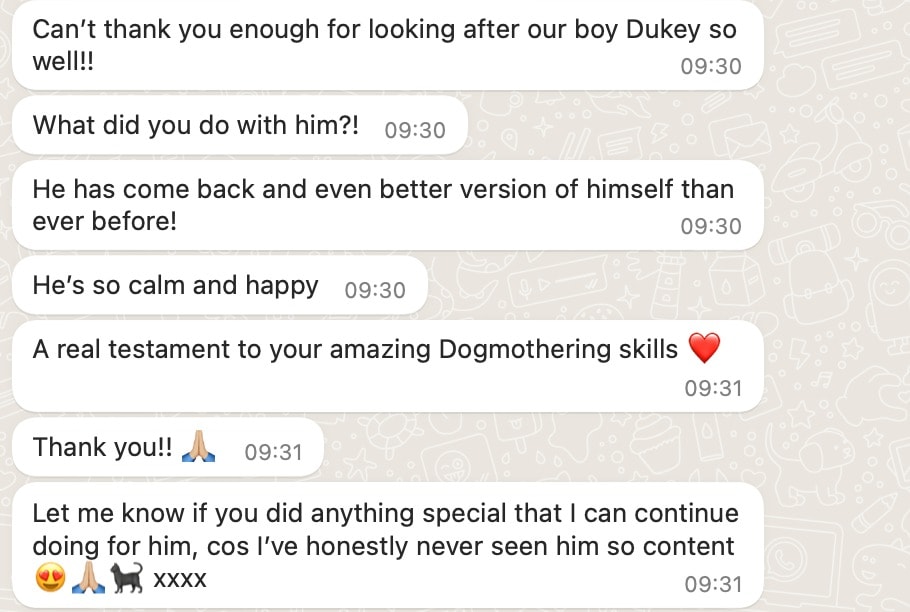Click praying hands emoji beside the cat

[x=88, y=578]
